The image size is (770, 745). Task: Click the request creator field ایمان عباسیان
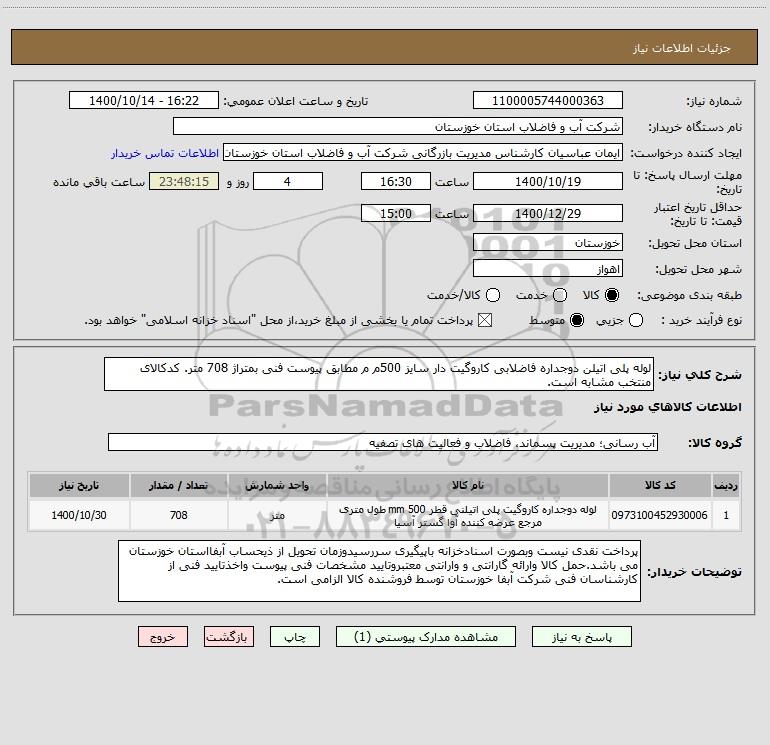tap(423, 153)
